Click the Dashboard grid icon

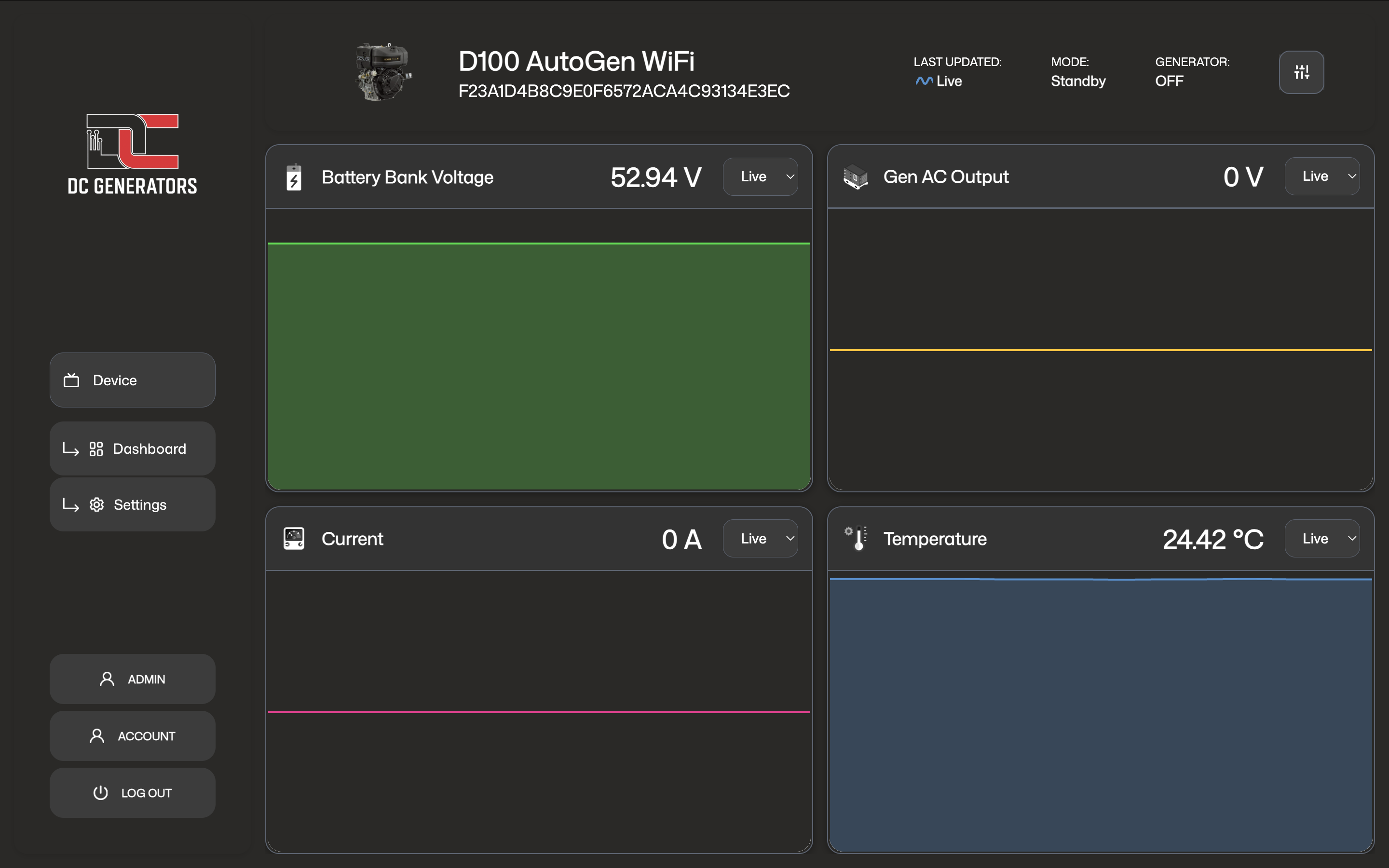tap(96, 449)
